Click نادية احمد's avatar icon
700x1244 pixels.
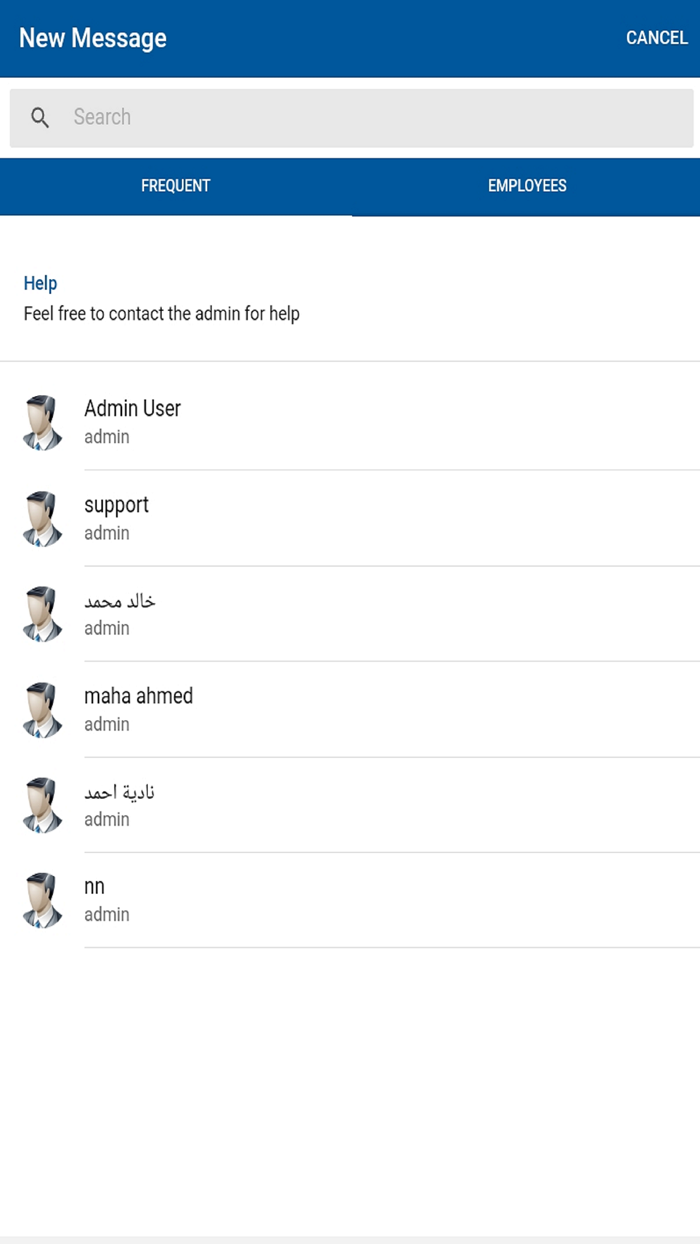pos(43,805)
